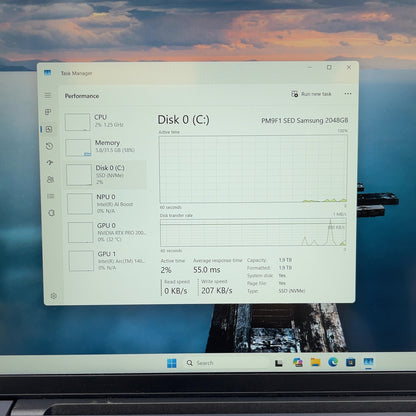This screenshot has height=416, width=416.
Task: Select the Performance page icon
Action: pyautogui.click(x=49, y=129)
